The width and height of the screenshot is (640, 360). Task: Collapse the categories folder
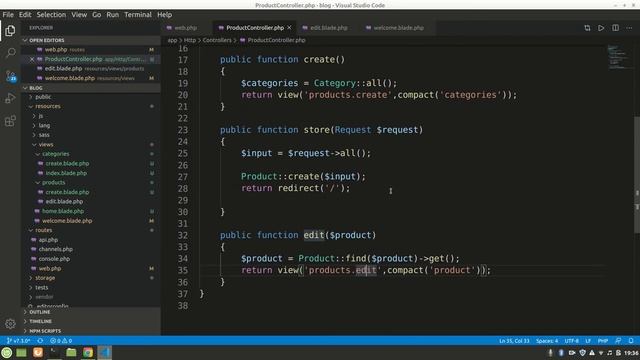(56, 154)
